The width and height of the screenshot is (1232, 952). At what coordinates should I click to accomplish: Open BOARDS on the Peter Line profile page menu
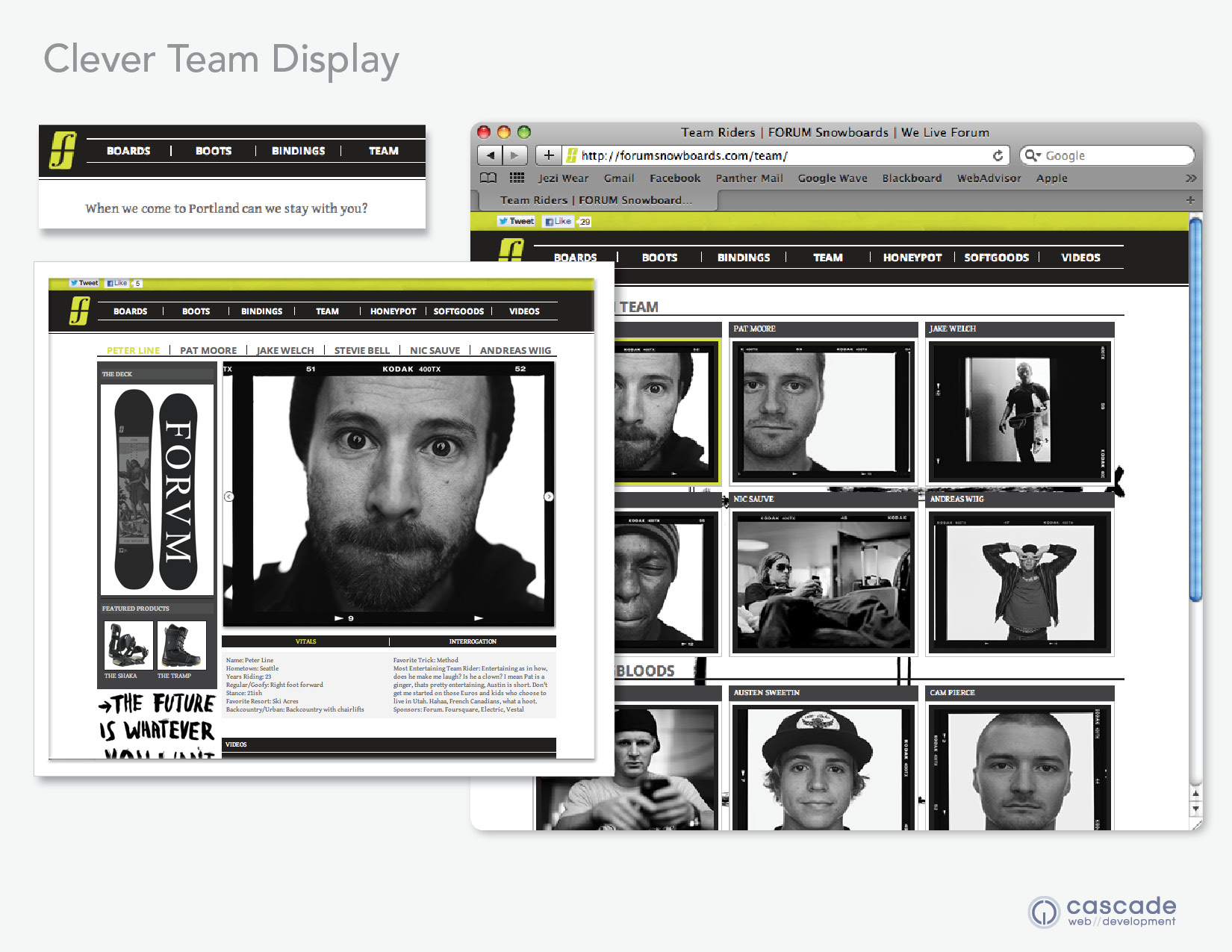[x=130, y=311]
